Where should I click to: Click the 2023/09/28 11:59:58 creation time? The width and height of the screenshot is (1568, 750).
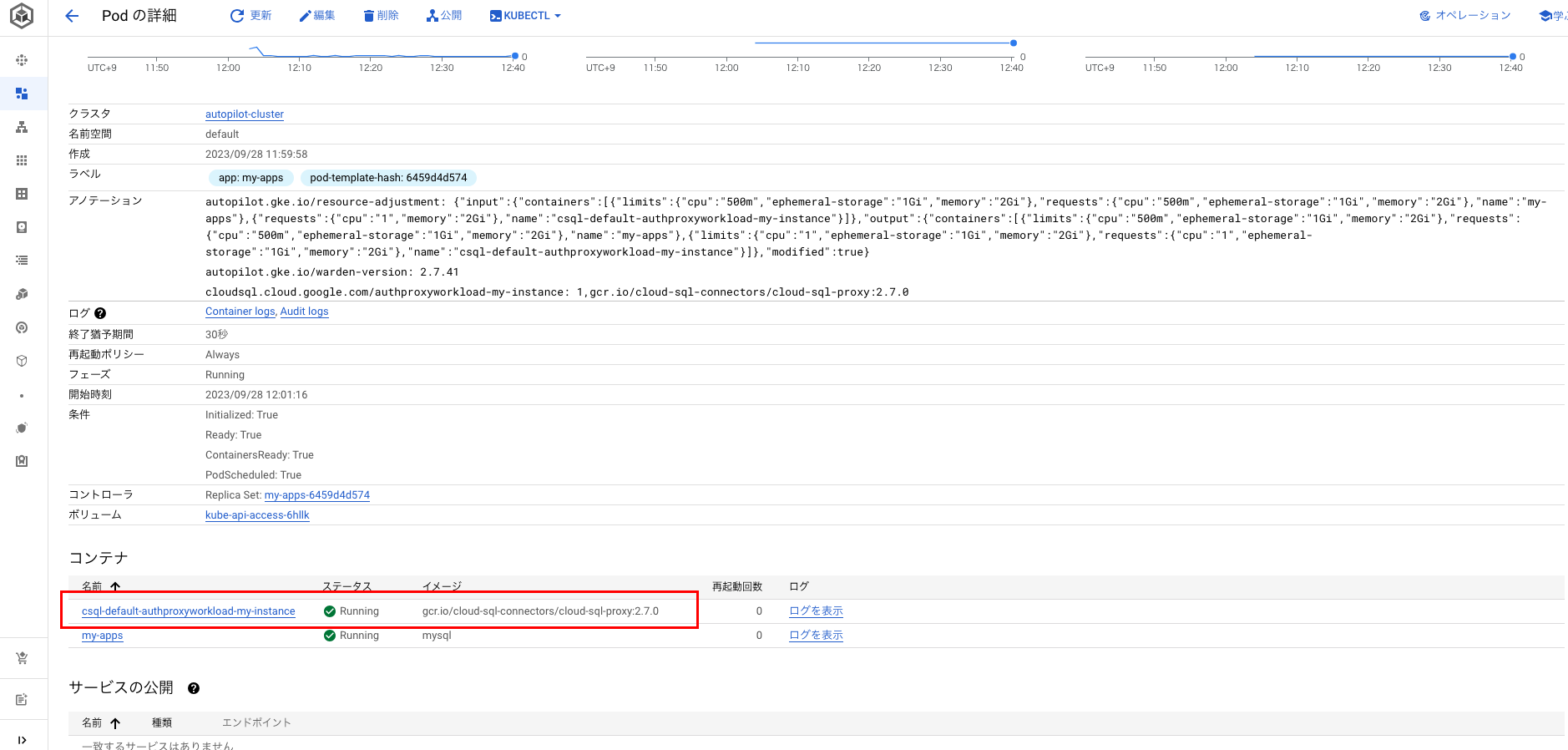[x=256, y=155]
